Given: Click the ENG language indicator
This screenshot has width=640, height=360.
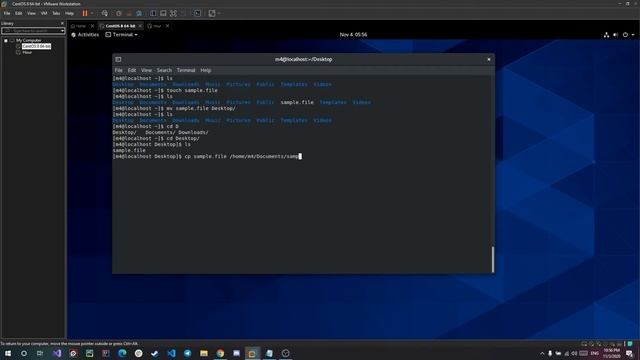Looking at the screenshot, I should [595, 353].
